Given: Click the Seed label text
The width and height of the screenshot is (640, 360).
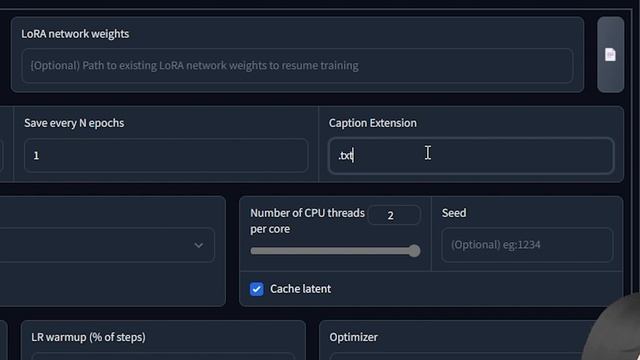Looking at the screenshot, I should point(454,213).
